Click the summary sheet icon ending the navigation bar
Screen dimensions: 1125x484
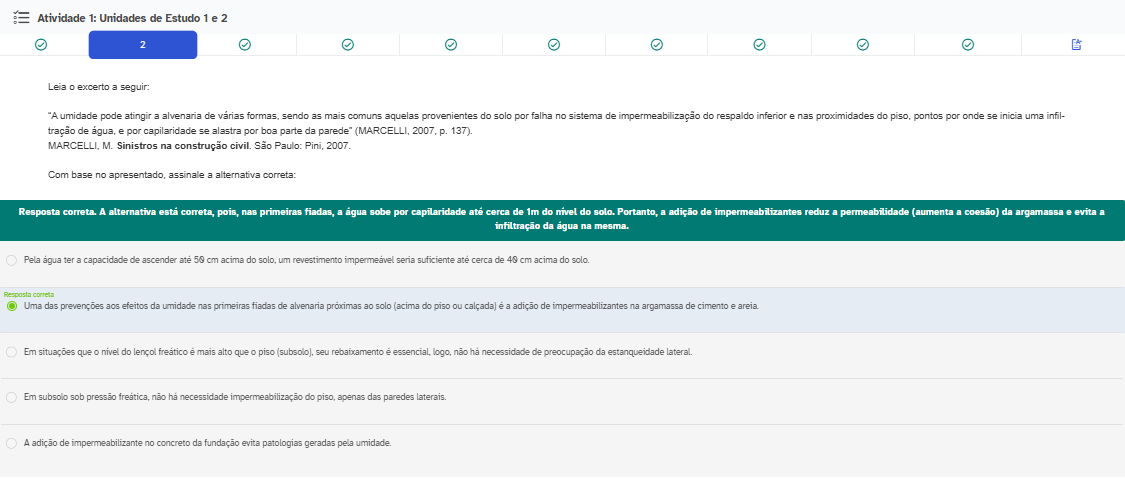pos(1076,45)
